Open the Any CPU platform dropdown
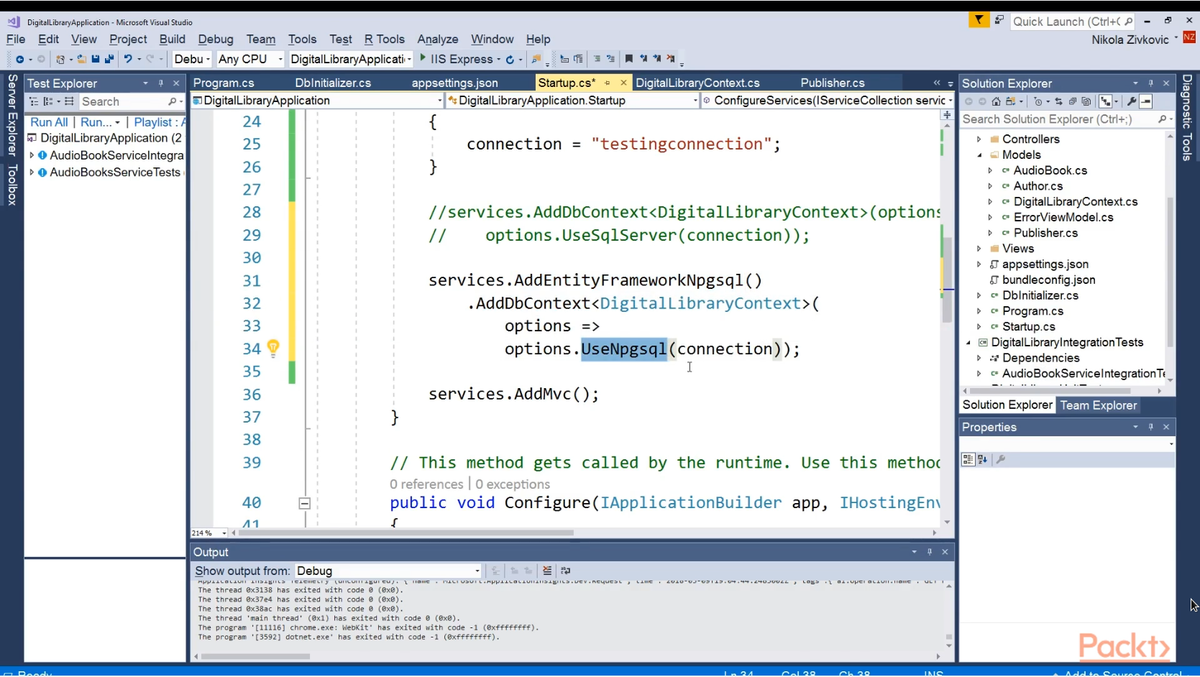This screenshot has height=677, width=1200. click(250, 59)
